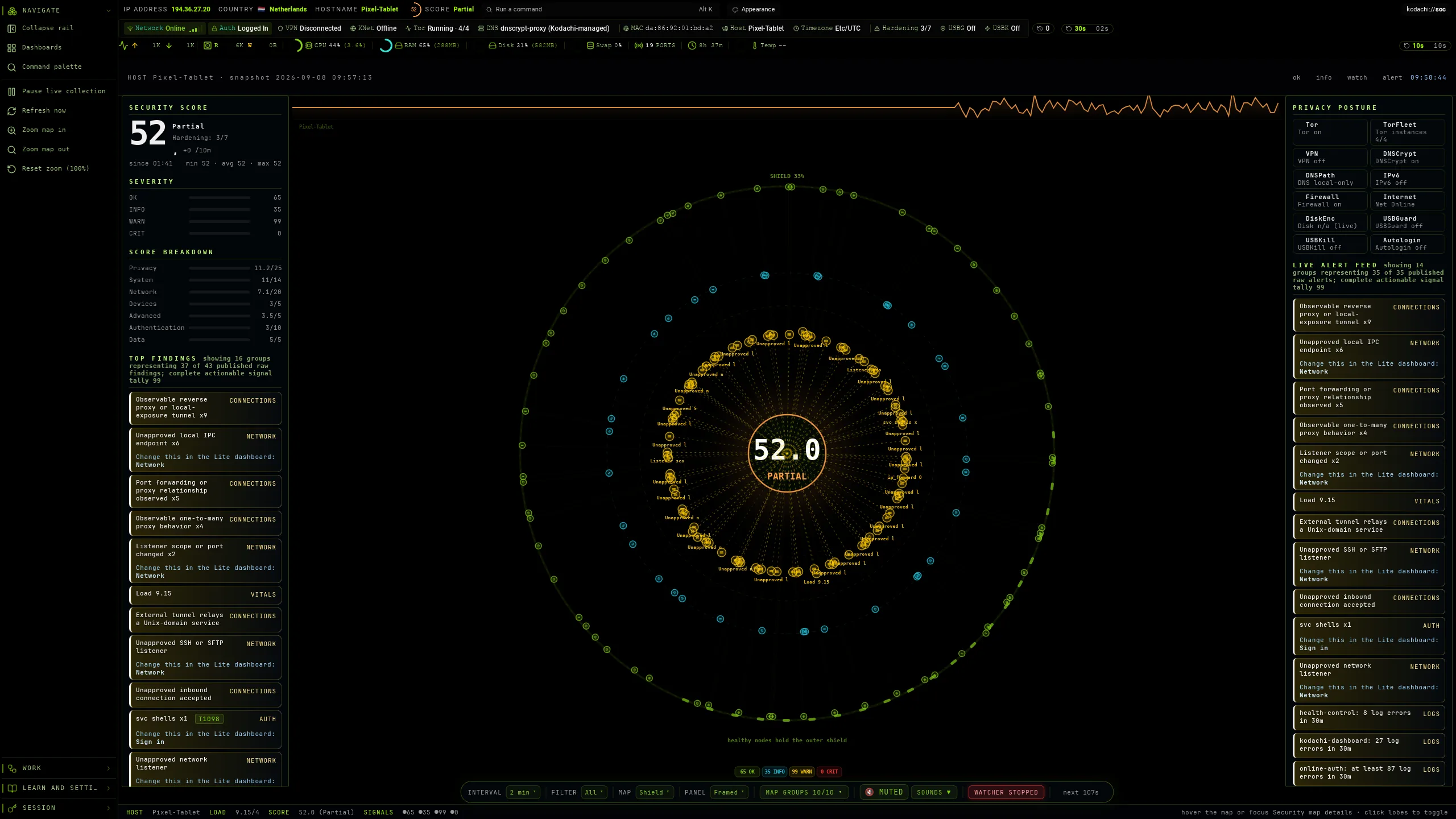Image resolution: width=1456 pixels, height=819 pixels.
Task: Click the Swap 0% database icon
Action: [x=590, y=45]
